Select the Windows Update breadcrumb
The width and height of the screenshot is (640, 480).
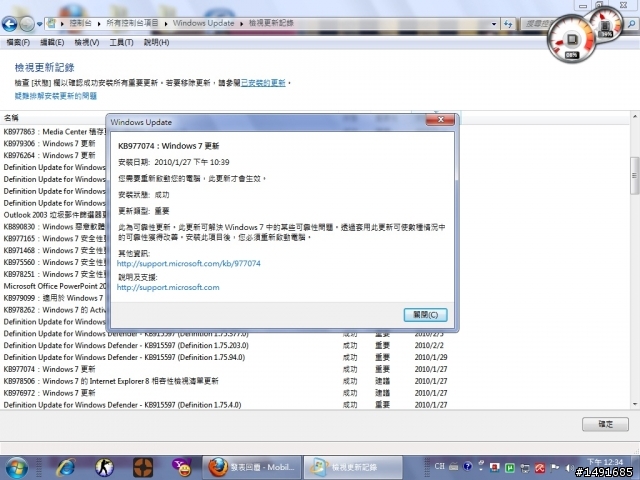[203, 23]
